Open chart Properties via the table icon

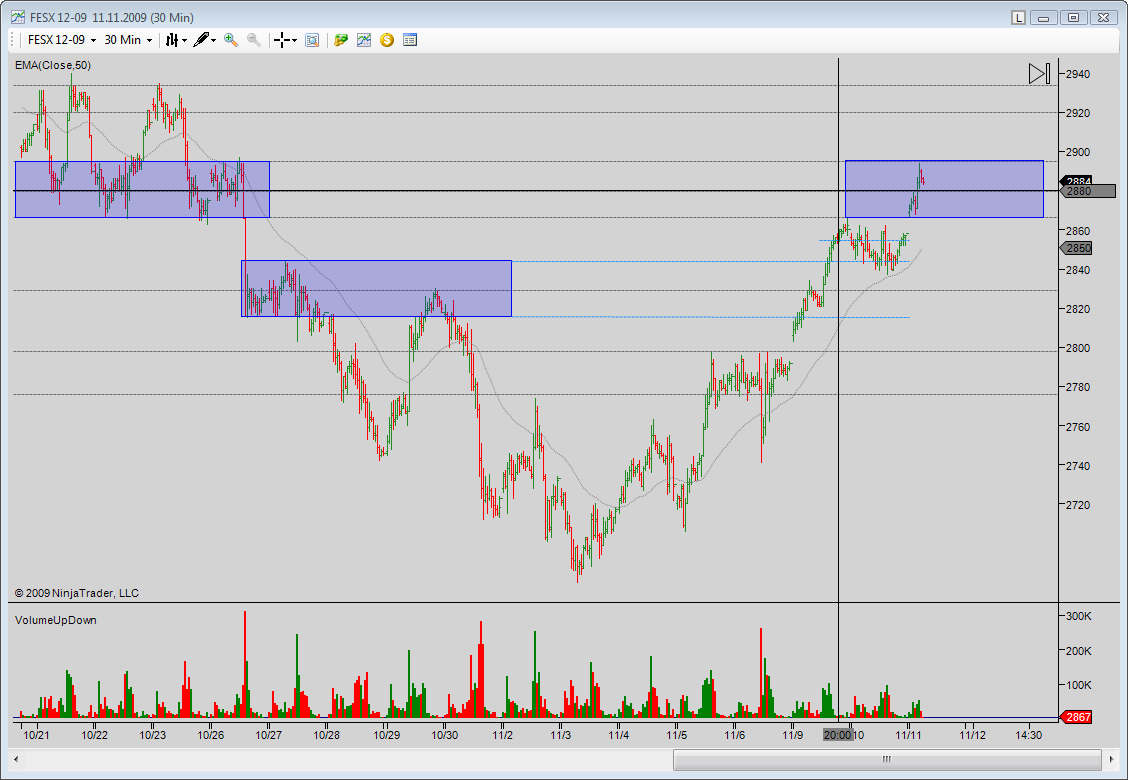410,40
